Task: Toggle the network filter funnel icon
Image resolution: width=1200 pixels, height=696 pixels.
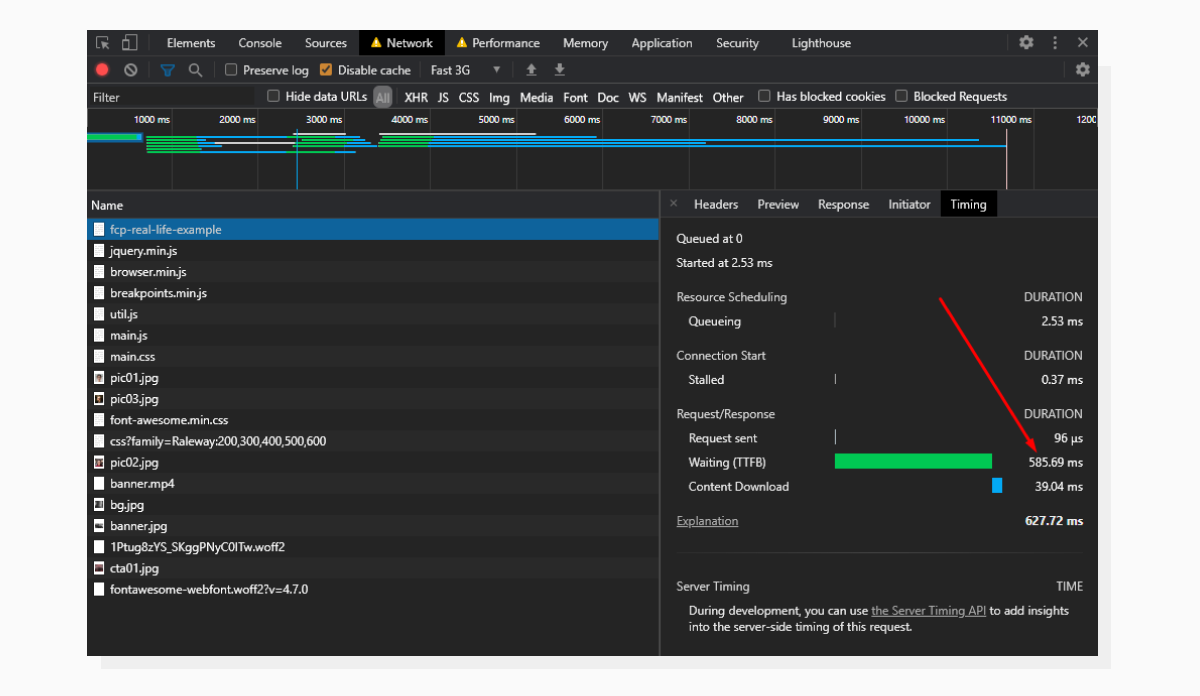Action: (x=167, y=70)
